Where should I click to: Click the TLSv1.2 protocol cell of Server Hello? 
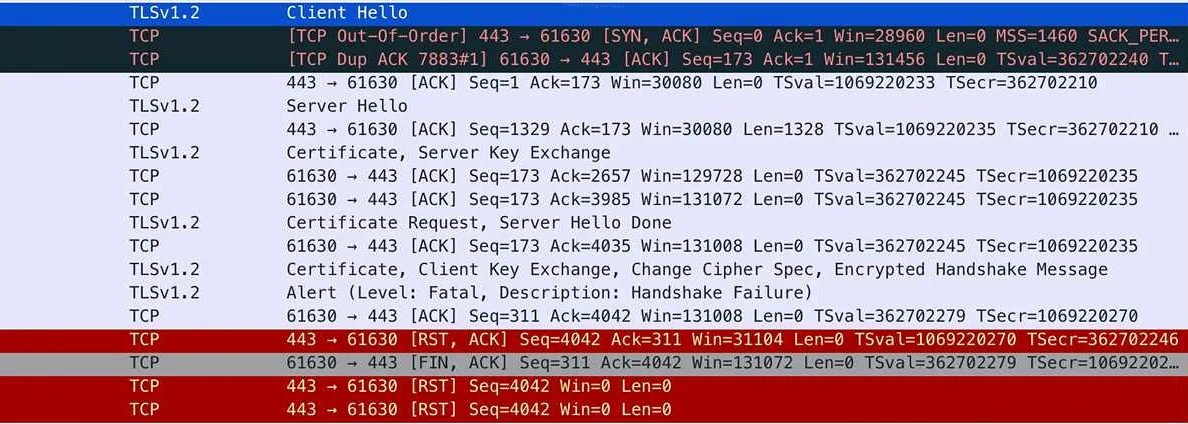click(164, 106)
